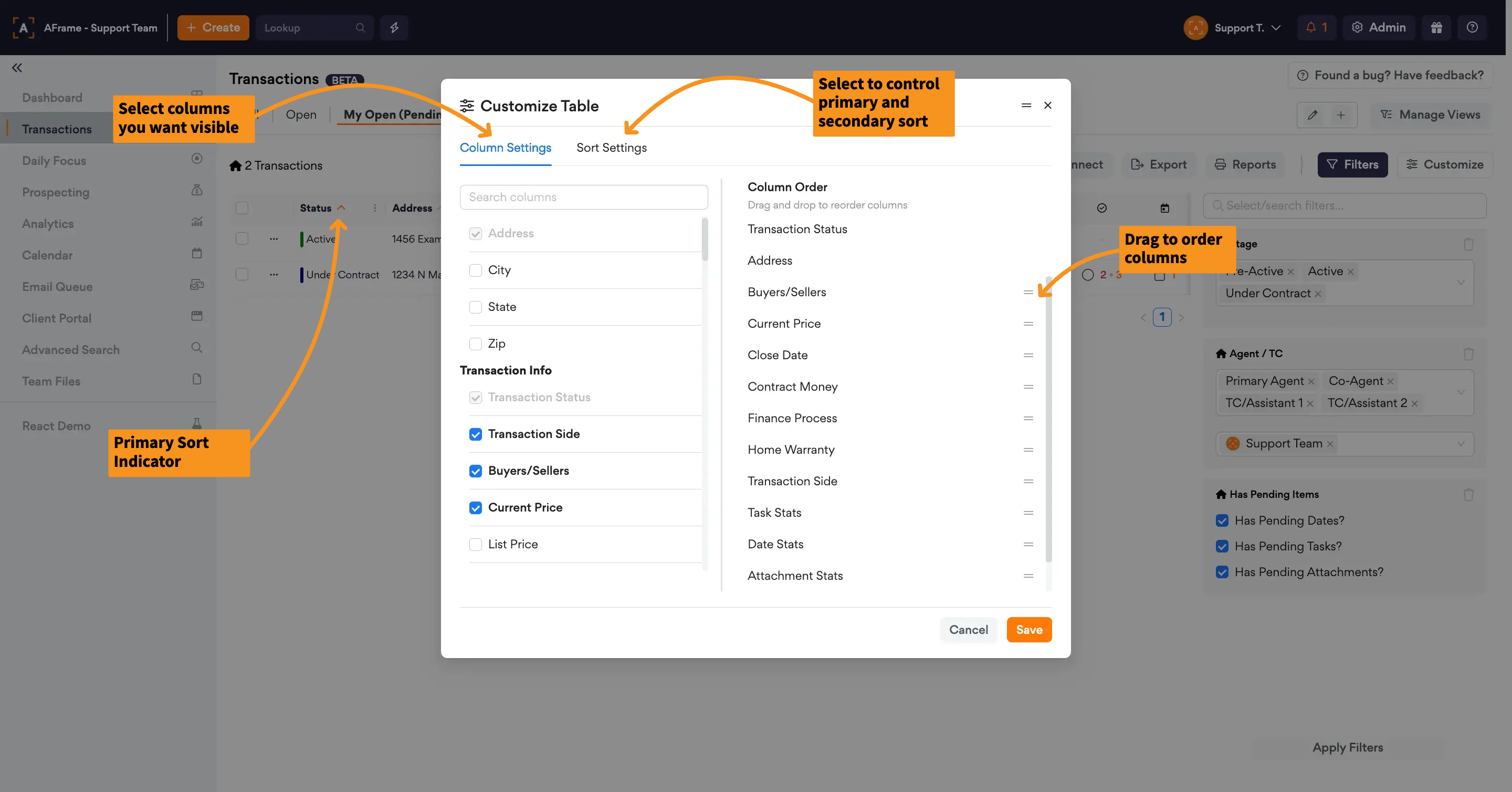Screen dimensions: 1512x792
Task: Enable the List Price column checkbox
Action: pyautogui.click(x=475, y=544)
